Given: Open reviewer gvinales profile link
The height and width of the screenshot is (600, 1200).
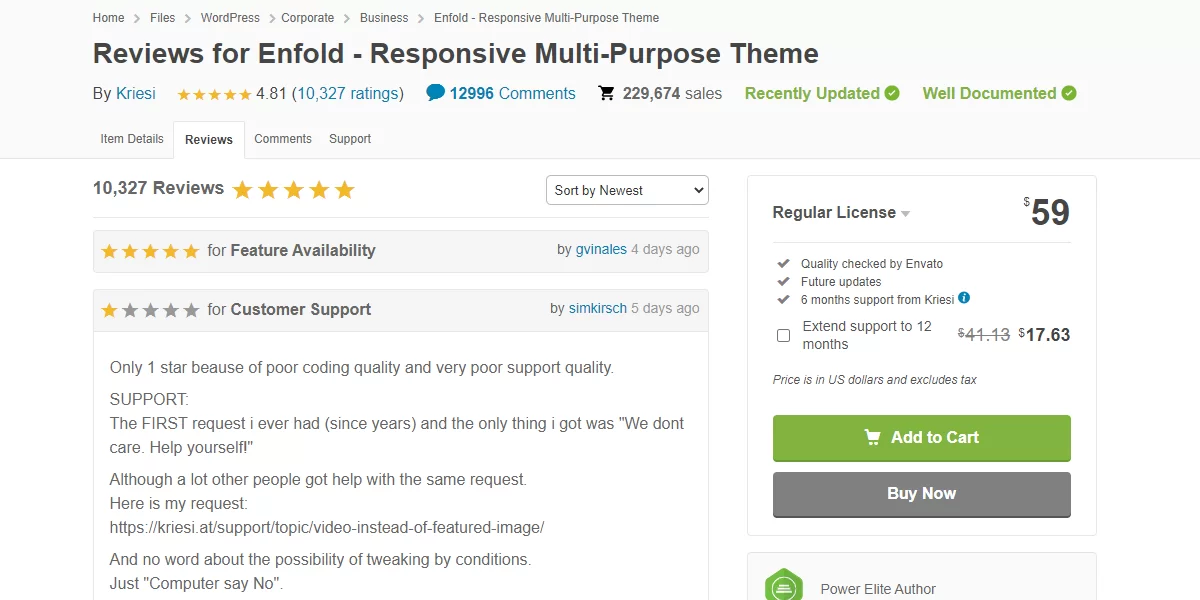Looking at the screenshot, I should tap(601, 249).
